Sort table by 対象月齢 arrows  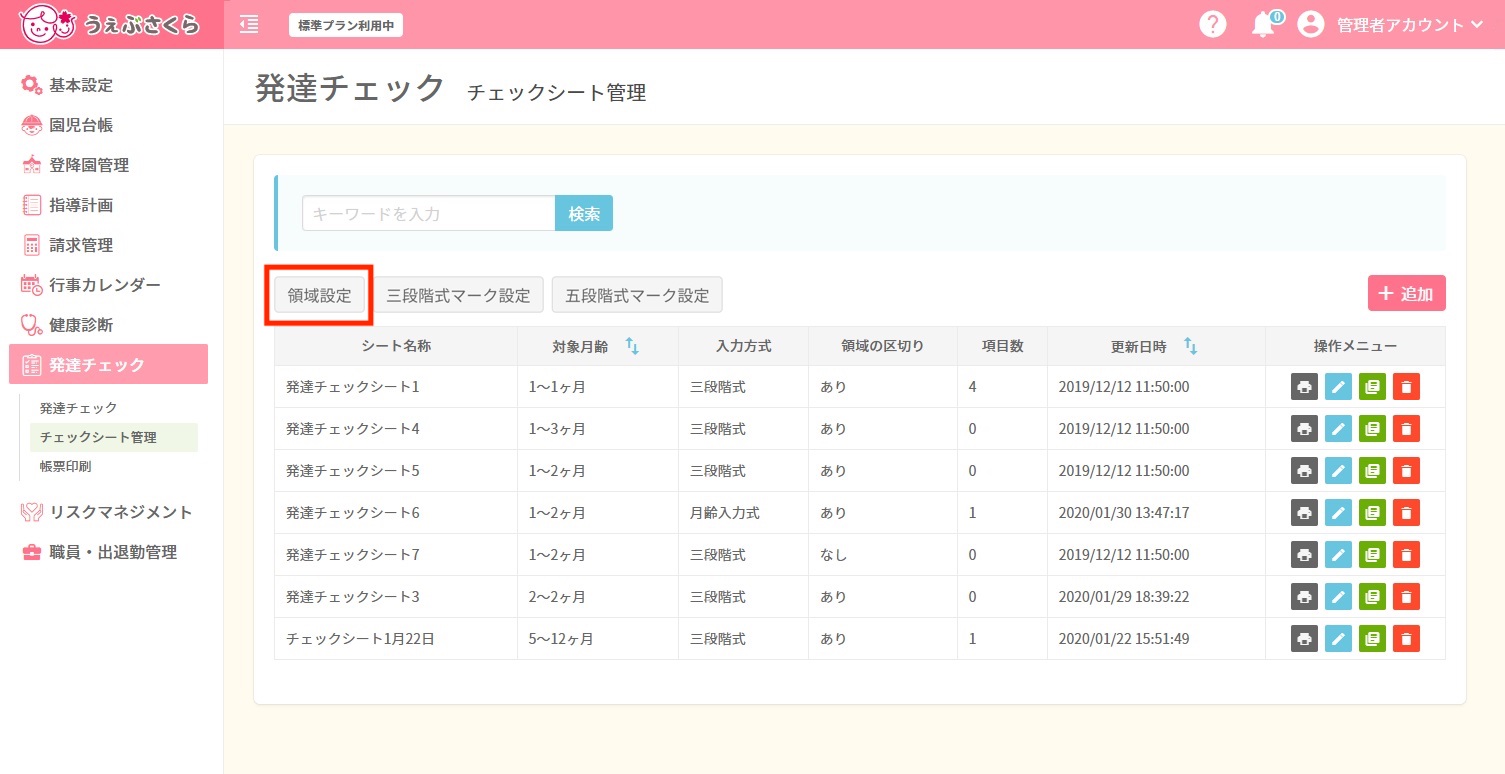(x=632, y=346)
